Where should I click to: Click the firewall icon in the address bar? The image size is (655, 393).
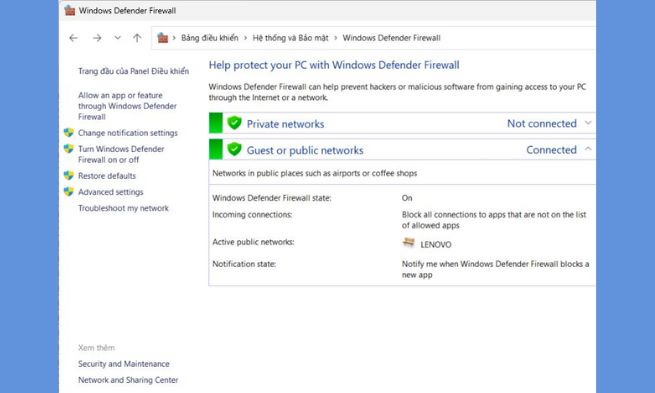(162, 38)
